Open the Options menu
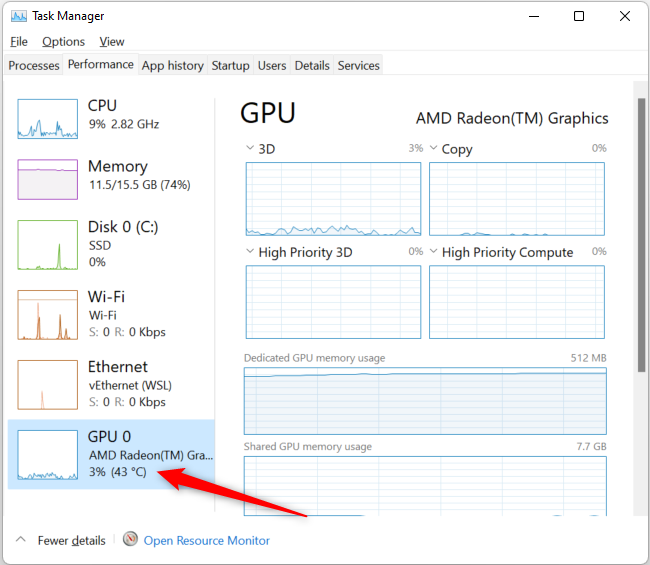The height and width of the screenshot is (565, 650). 63,42
